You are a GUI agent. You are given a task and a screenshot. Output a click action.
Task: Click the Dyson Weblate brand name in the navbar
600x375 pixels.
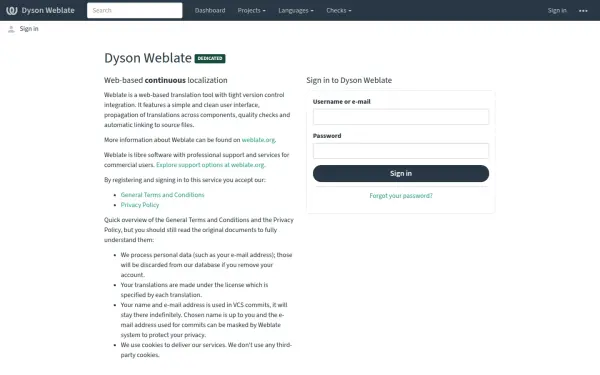tap(48, 10)
